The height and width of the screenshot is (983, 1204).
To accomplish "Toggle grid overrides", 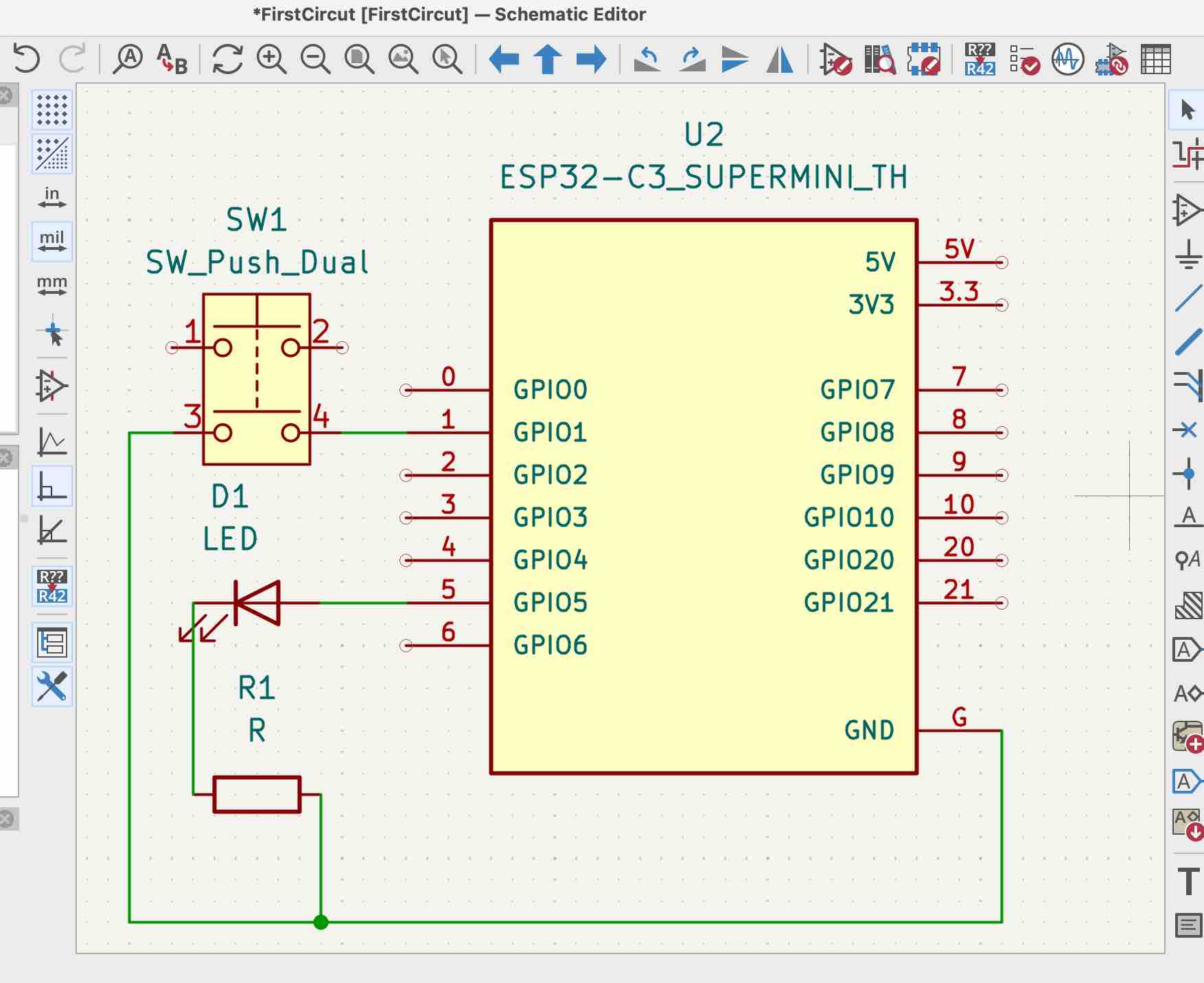I will [52, 153].
